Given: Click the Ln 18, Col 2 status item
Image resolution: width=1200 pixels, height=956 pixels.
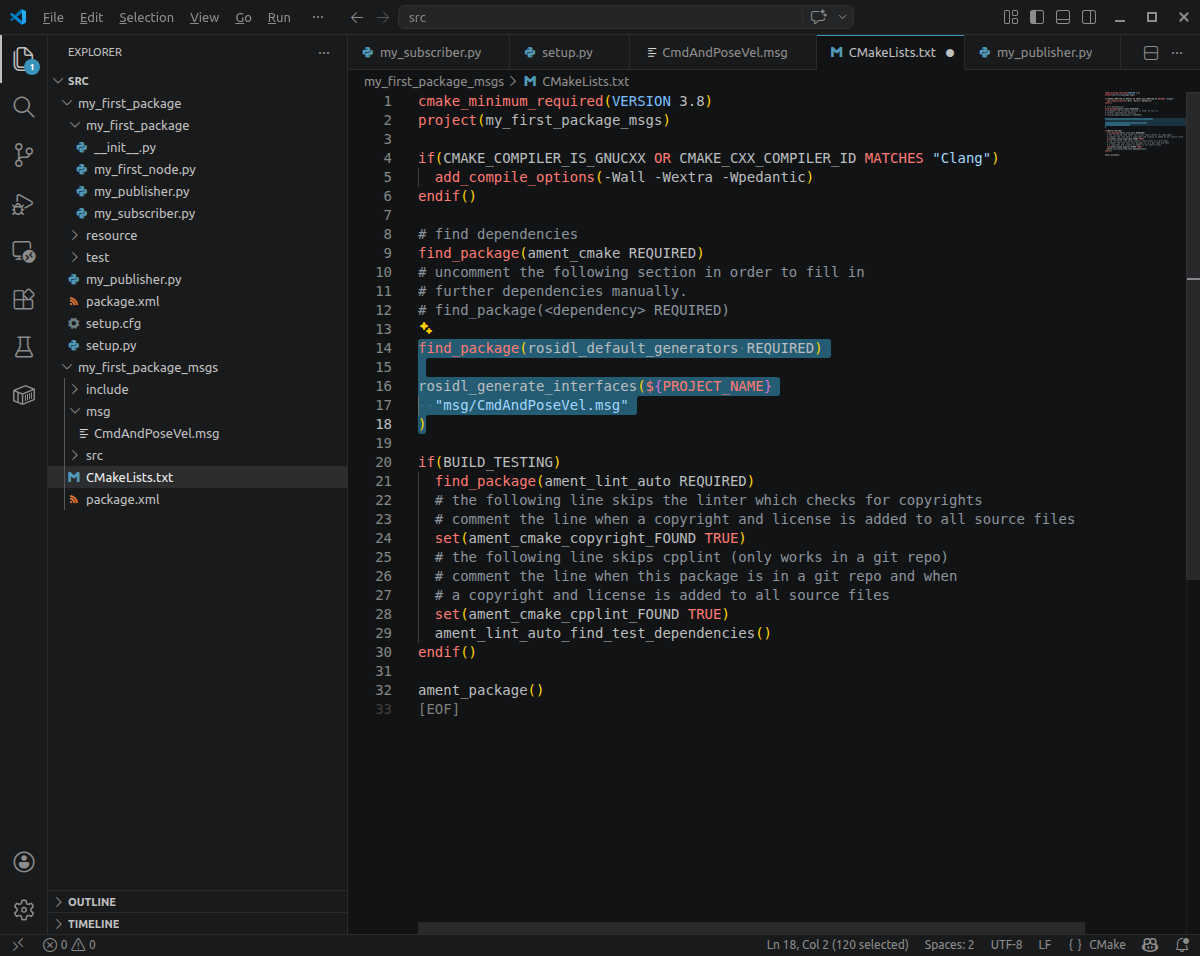Looking at the screenshot, I should click(837, 944).
